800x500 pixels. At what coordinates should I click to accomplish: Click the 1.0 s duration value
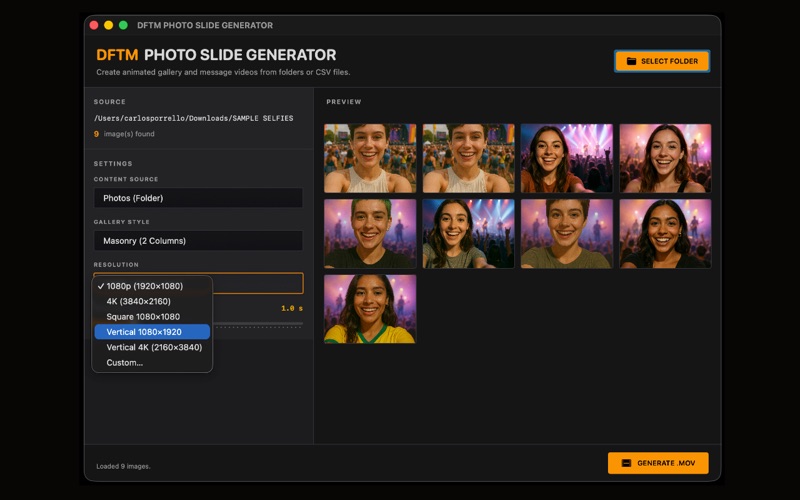[292, 308]
